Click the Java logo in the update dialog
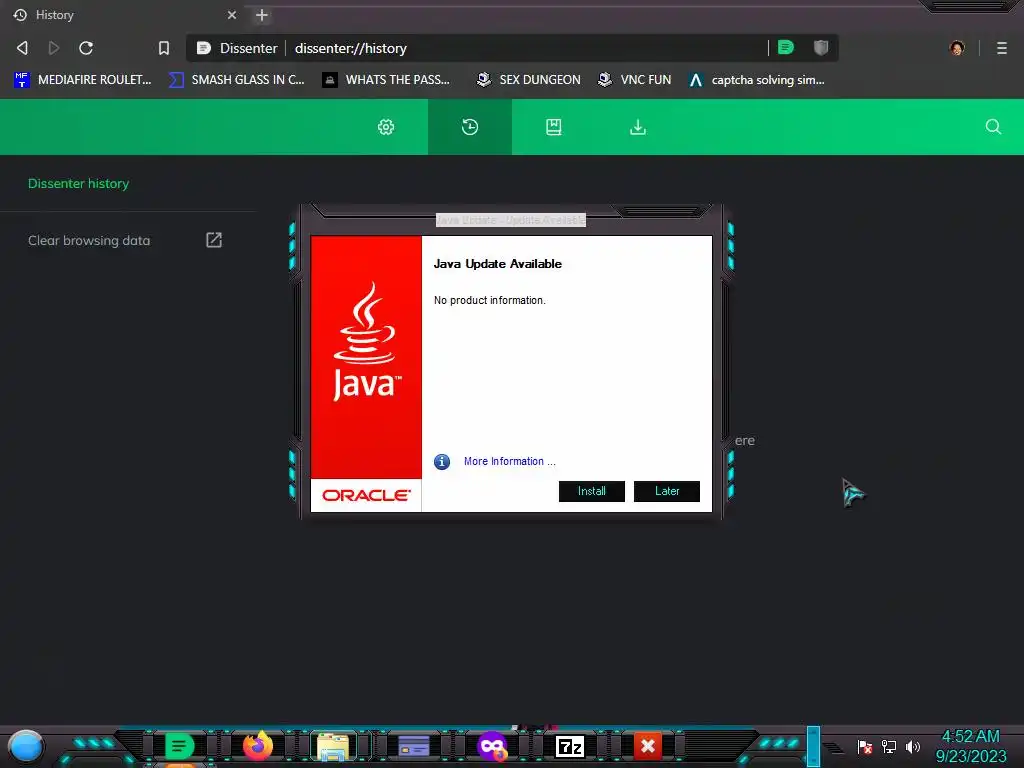1024x768 pixels. pos(366,342)
